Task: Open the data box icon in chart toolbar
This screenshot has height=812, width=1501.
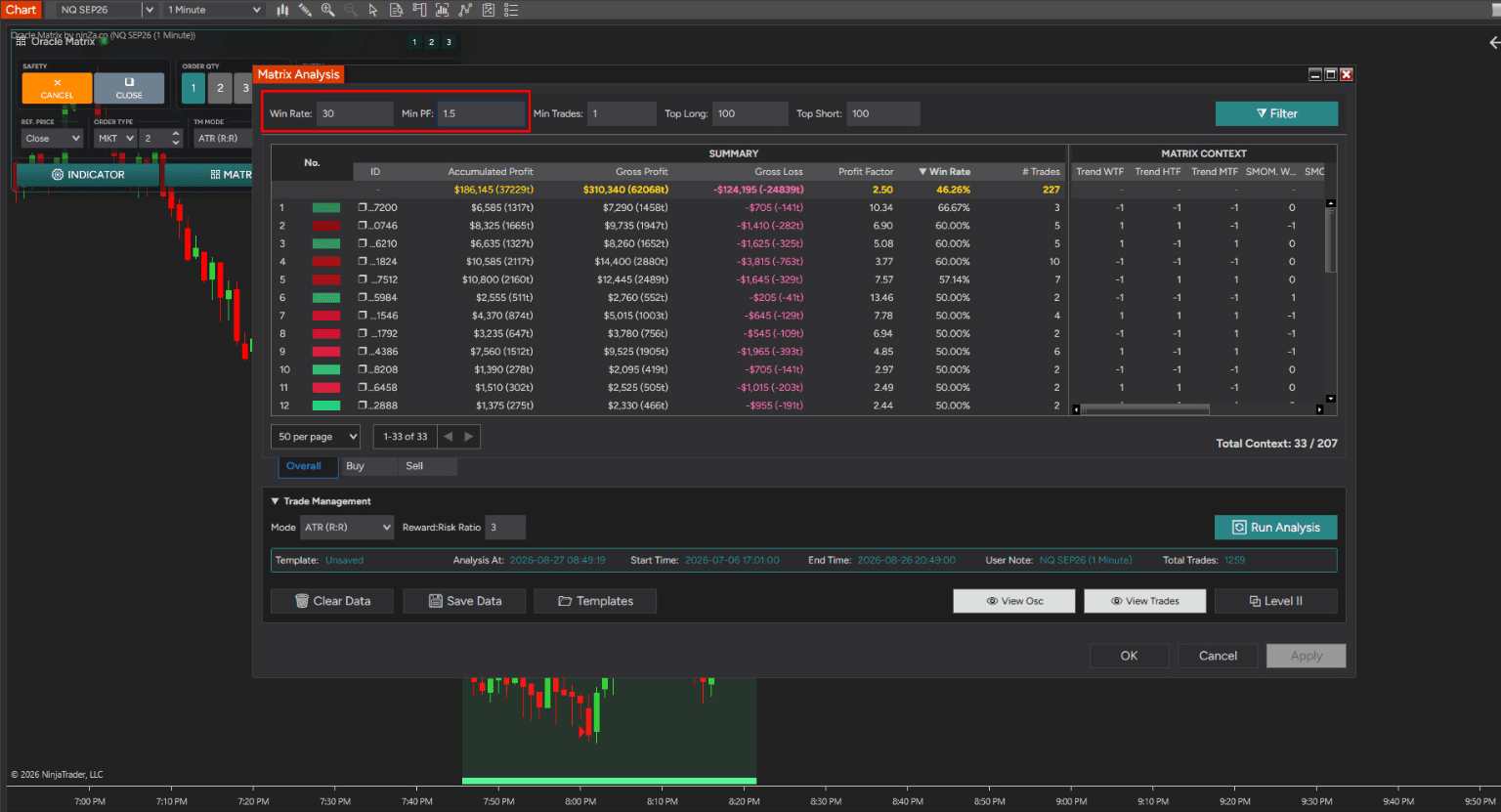Action: (x=396, y=10)
